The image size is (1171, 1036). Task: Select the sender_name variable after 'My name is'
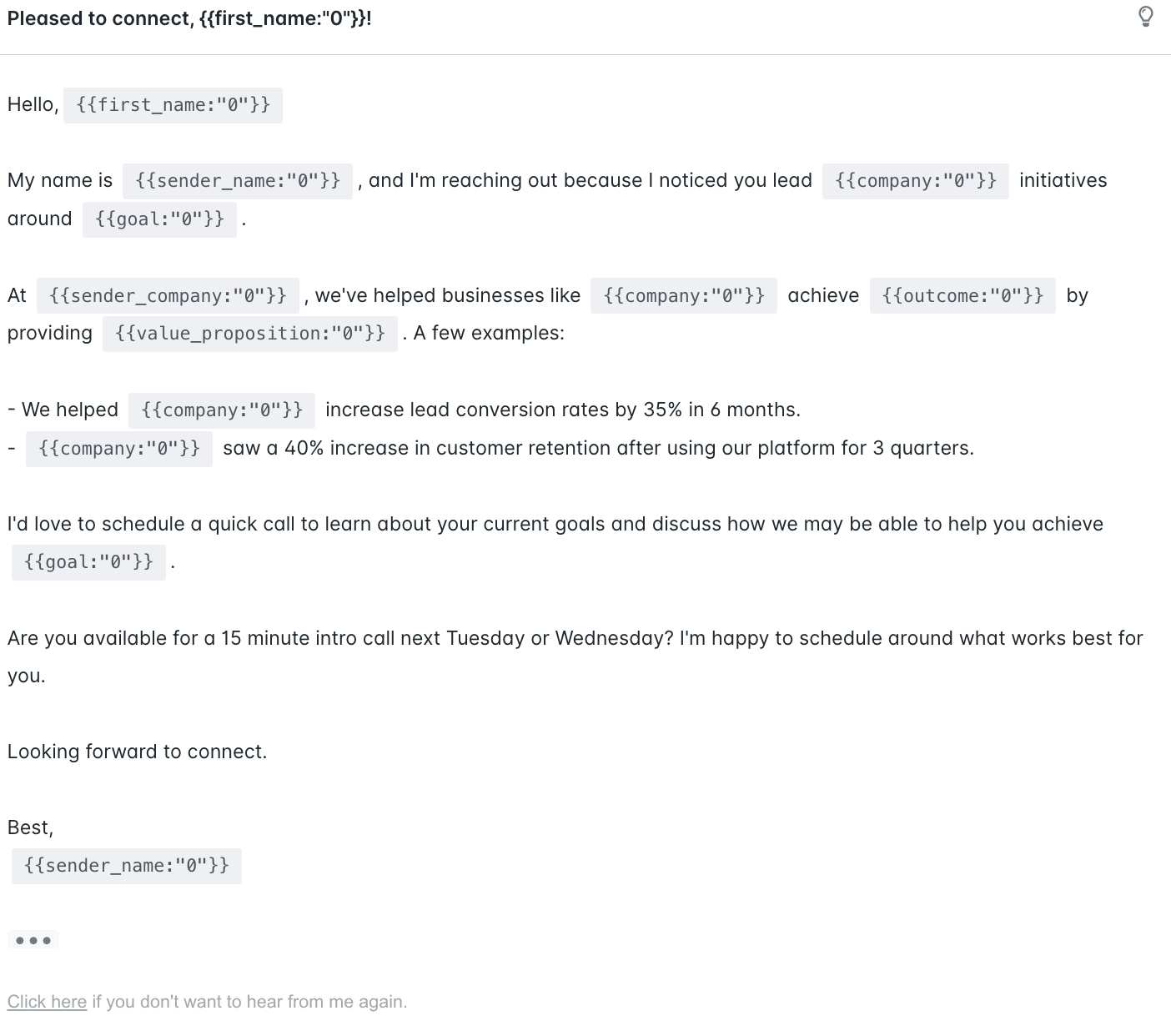238,181
